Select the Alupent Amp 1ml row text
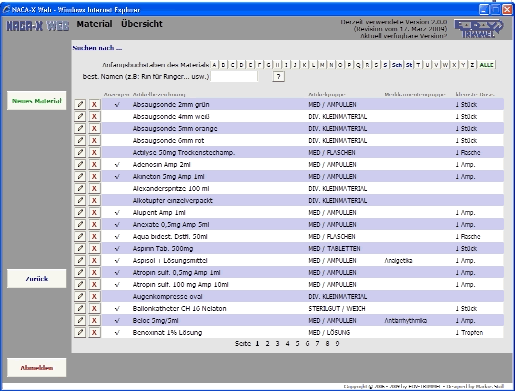Viewport: 515px width, 391px height. coord(159,213)
